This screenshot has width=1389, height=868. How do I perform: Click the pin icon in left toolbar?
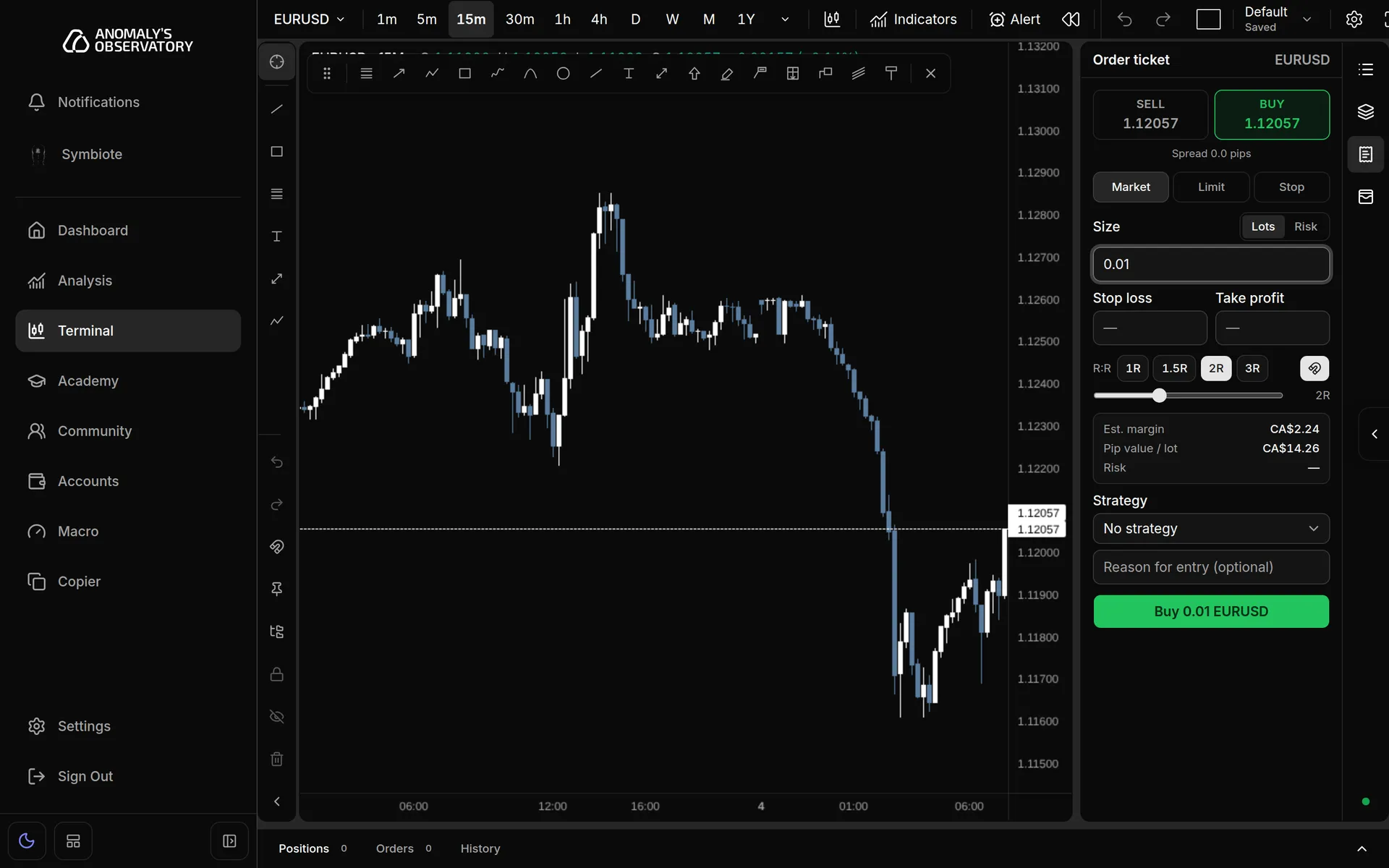[x=276, y=589]
